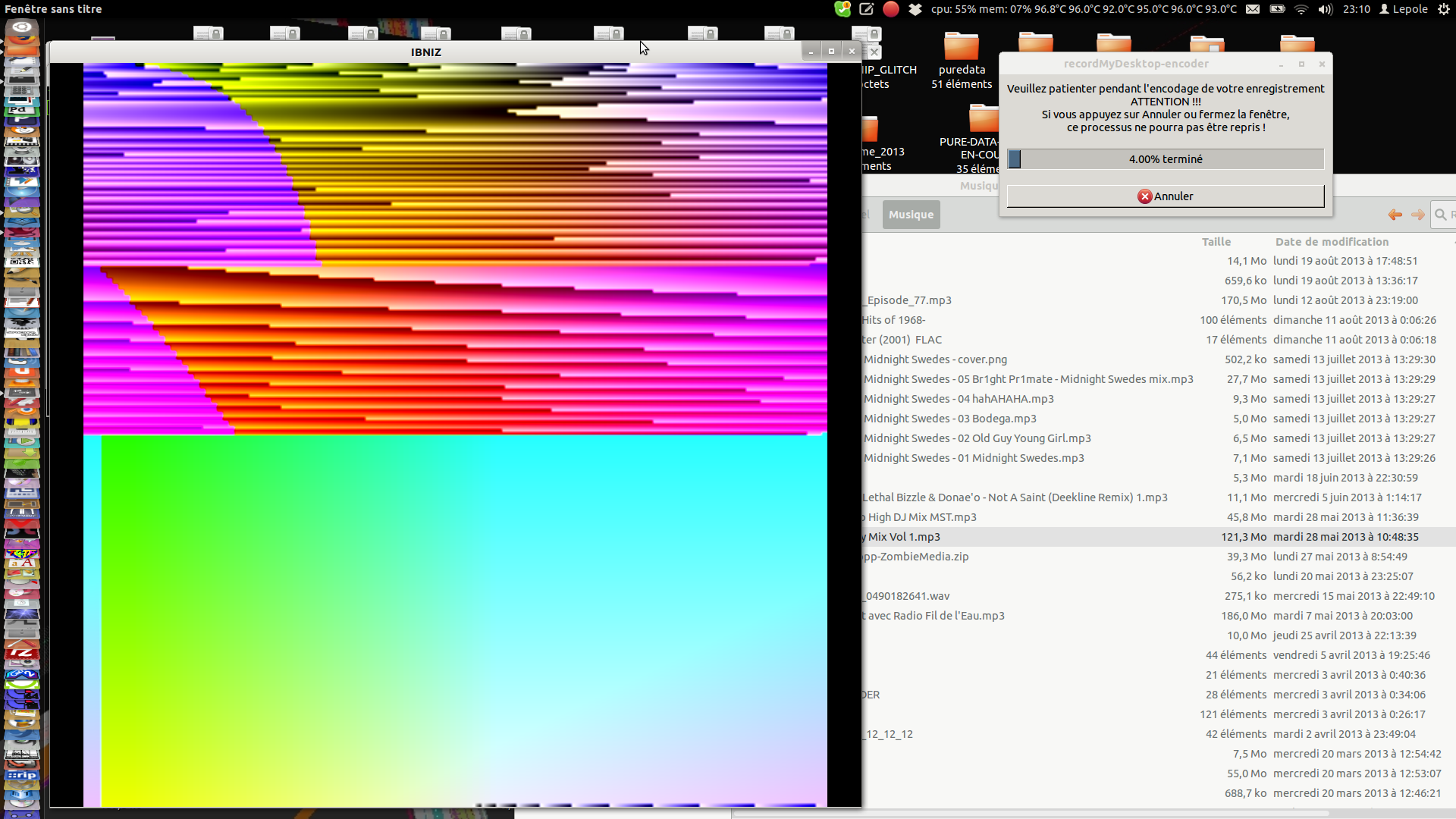Open the system gear session menu

coord(1443,9)
